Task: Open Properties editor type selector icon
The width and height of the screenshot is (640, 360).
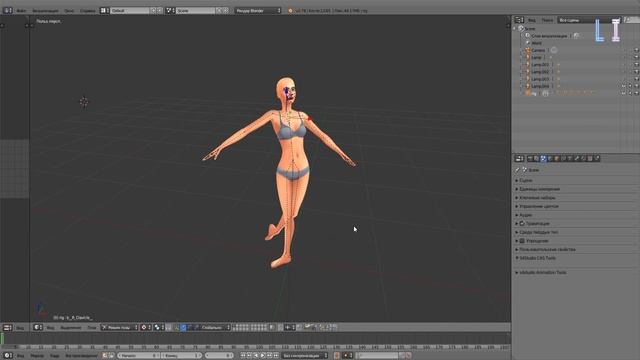Action: (x=519, y=158)
